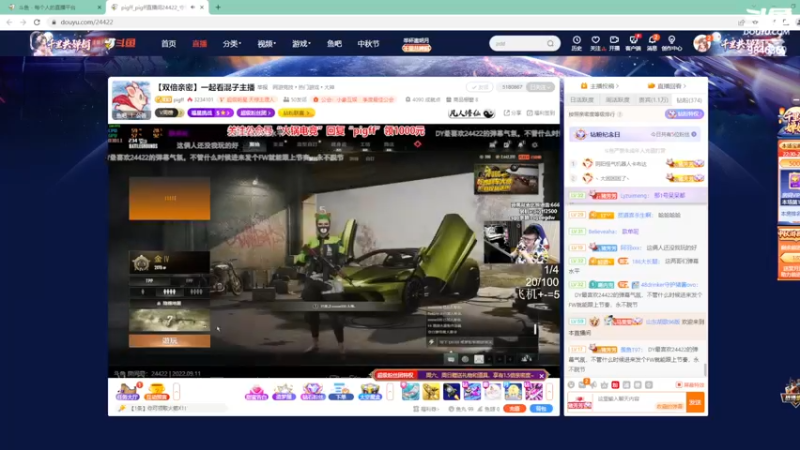Expand the 分类 dropdown menu
Viewport: 800px width, 450px height.
(232, 44)
